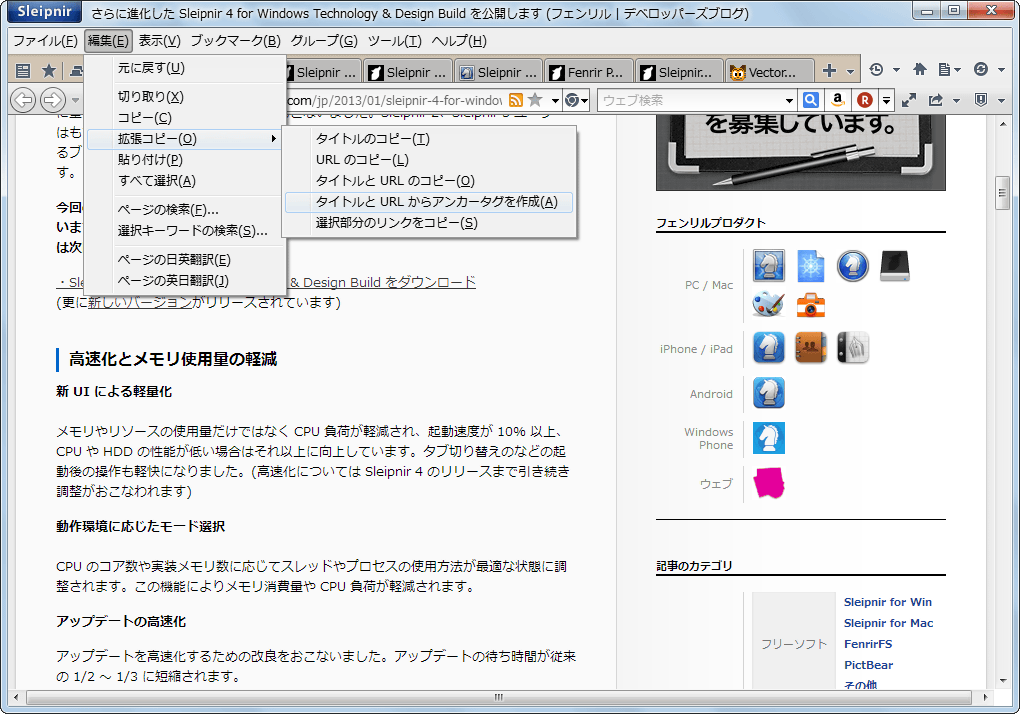Open the brown contacts book app icon
Image resolution: width=1020 pixels, height=714 pixels.
pyautogui.click(x=811, y=347)
